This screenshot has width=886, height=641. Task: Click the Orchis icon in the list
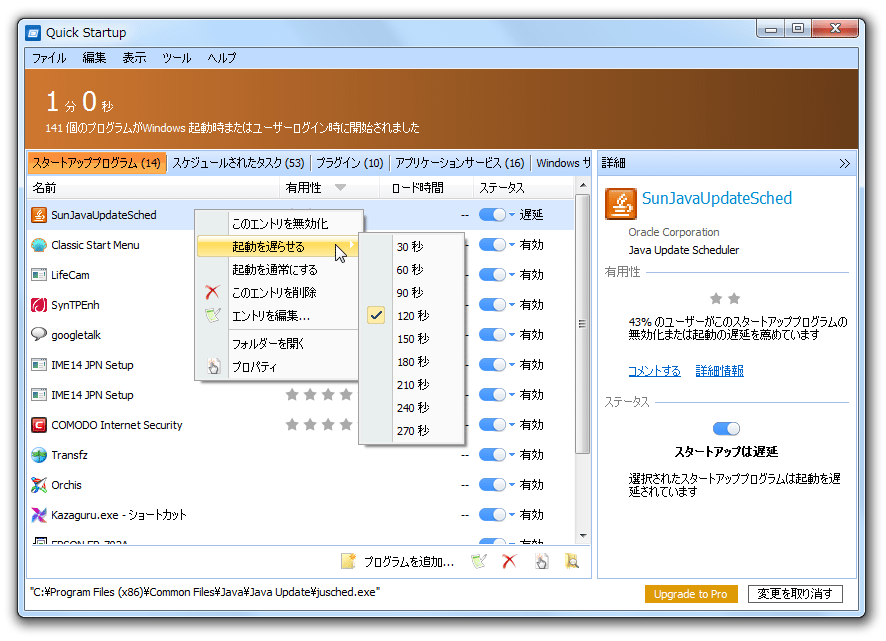pyautogui.click(x=39, y=484)
